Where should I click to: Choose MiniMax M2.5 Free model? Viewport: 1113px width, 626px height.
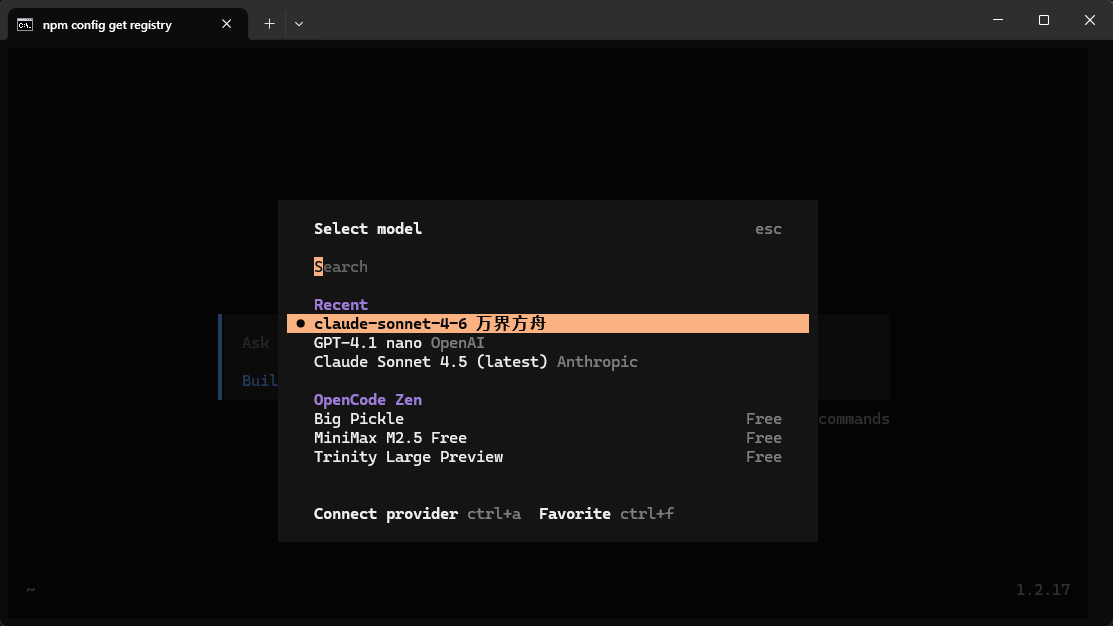coord(390,438)
